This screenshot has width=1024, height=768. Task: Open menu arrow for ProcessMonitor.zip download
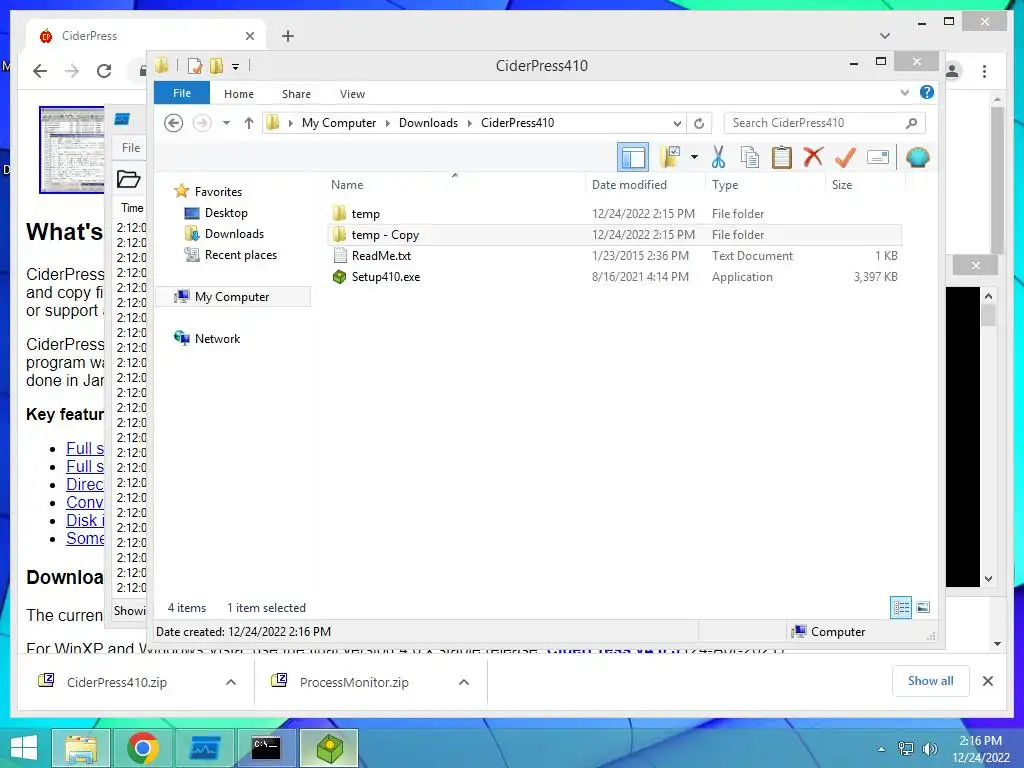pos(464,682)
